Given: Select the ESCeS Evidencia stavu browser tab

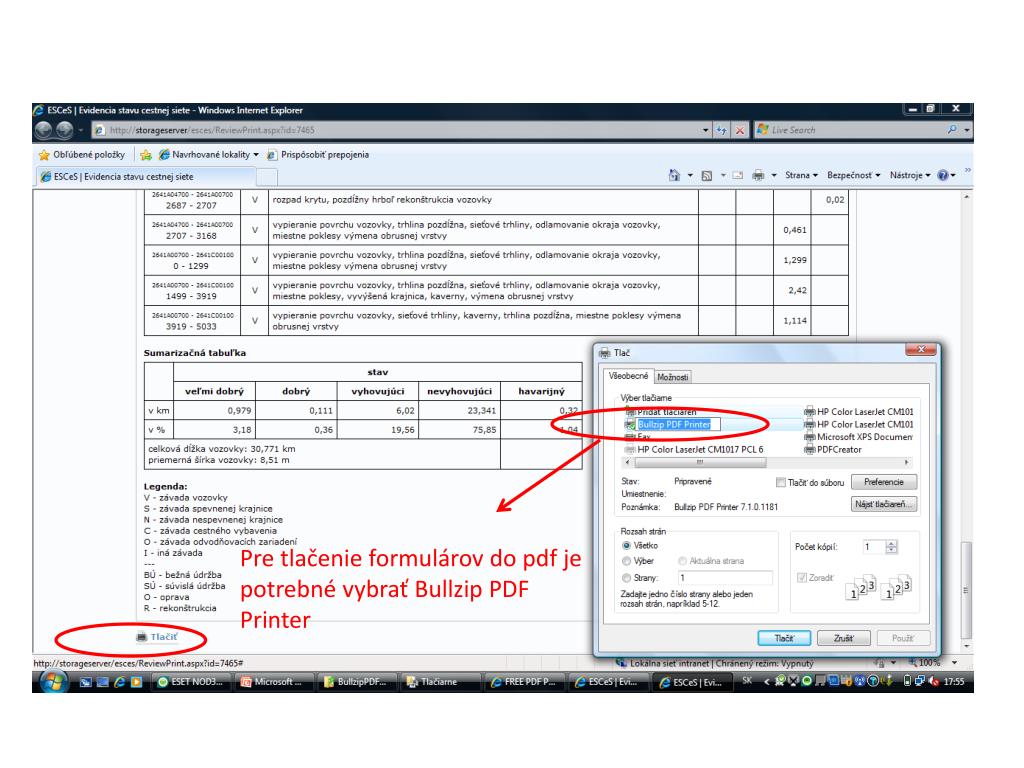Looking at the screenshot, I should 147,176.
